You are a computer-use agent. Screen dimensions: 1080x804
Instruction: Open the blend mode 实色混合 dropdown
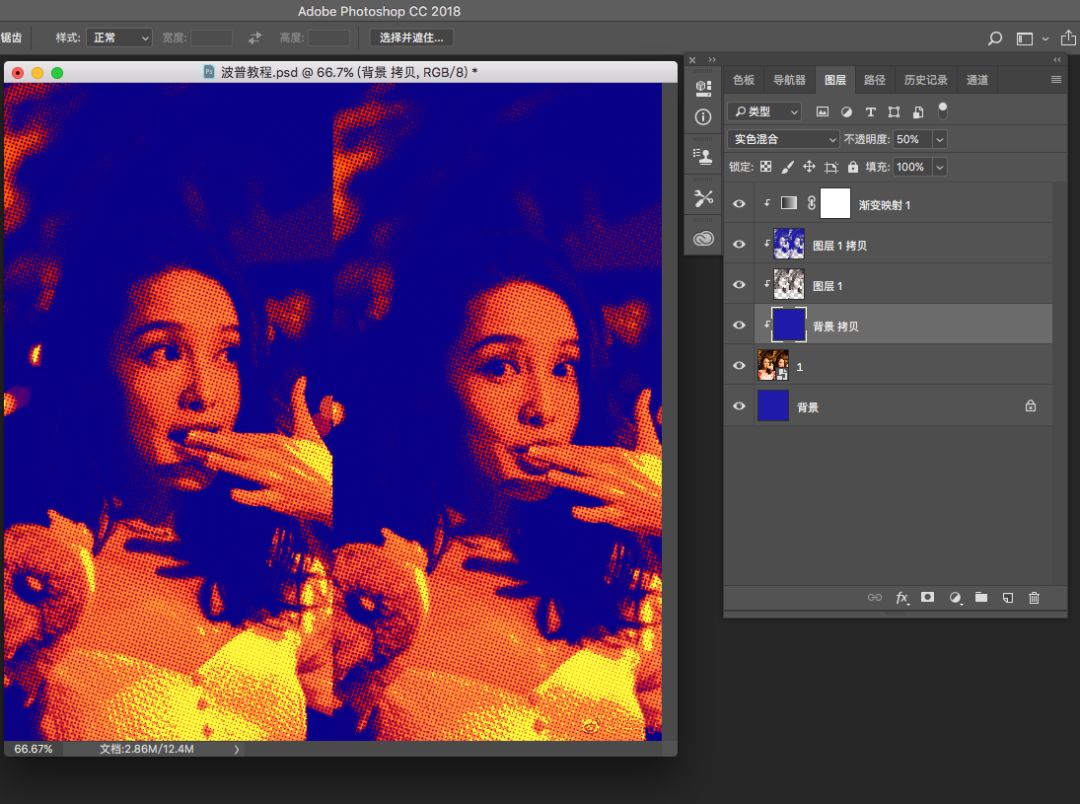[783, 139]
